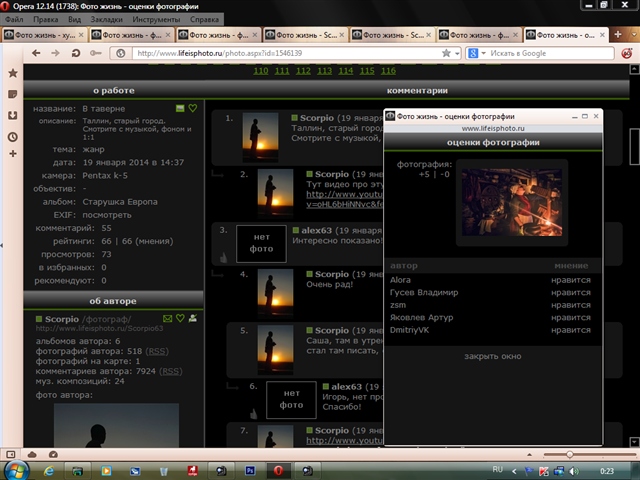Image resolution: width=640 pixels, height=480 pixels.
Task: Open the Инструменты menu
Action: point(155,19)
